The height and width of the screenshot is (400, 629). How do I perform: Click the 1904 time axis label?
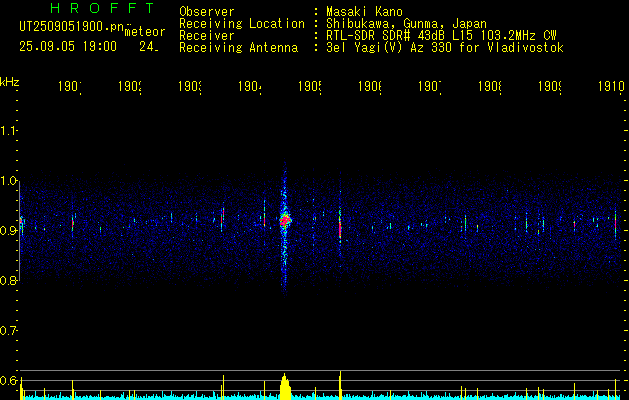tap(250, 87)
